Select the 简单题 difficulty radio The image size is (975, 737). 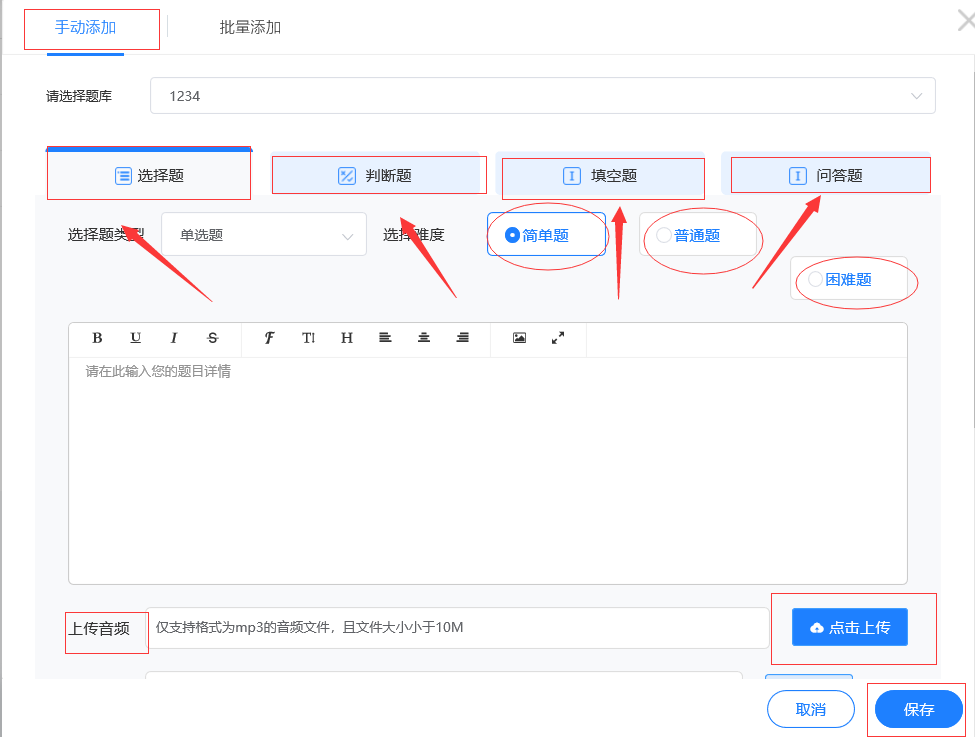pyautogui.click(x=513, y=235)
